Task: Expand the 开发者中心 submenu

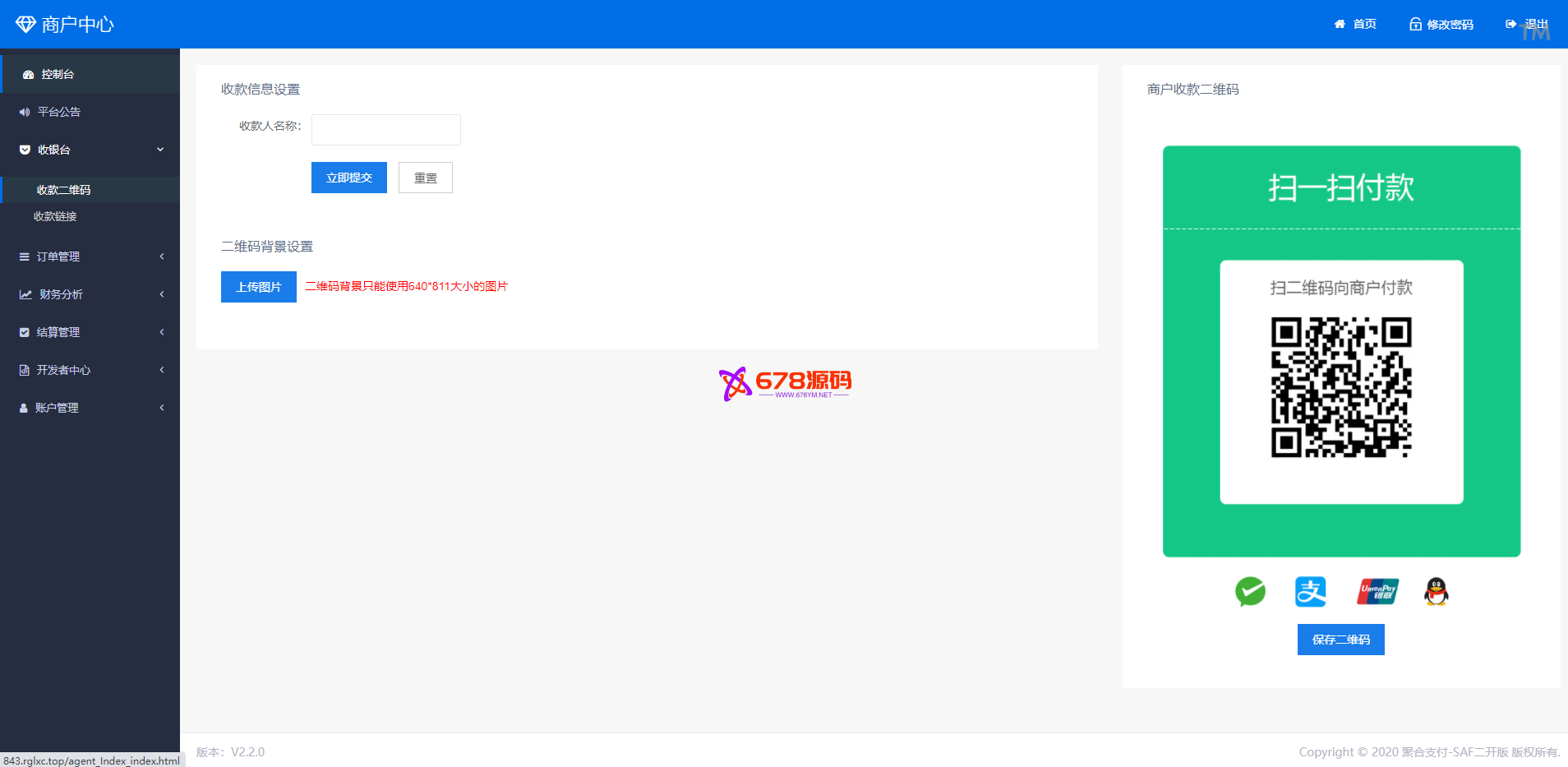Action: (x=162, y=370)
